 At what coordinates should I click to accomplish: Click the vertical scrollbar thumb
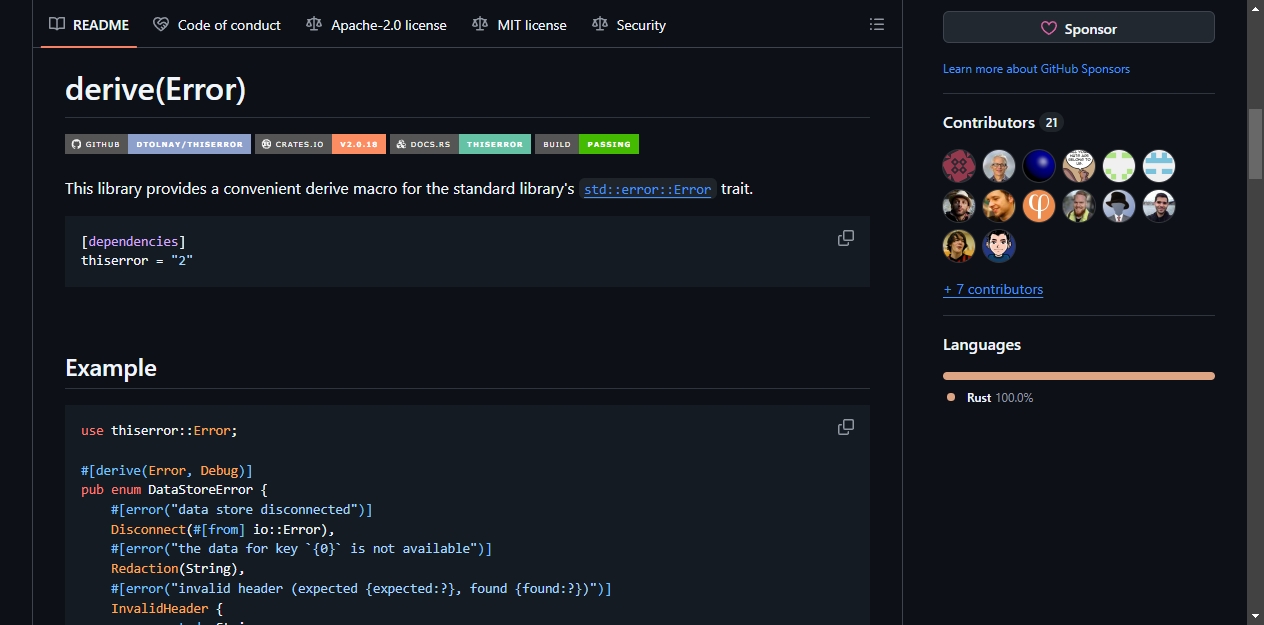pyautogui.click(x=1255, y=143)
